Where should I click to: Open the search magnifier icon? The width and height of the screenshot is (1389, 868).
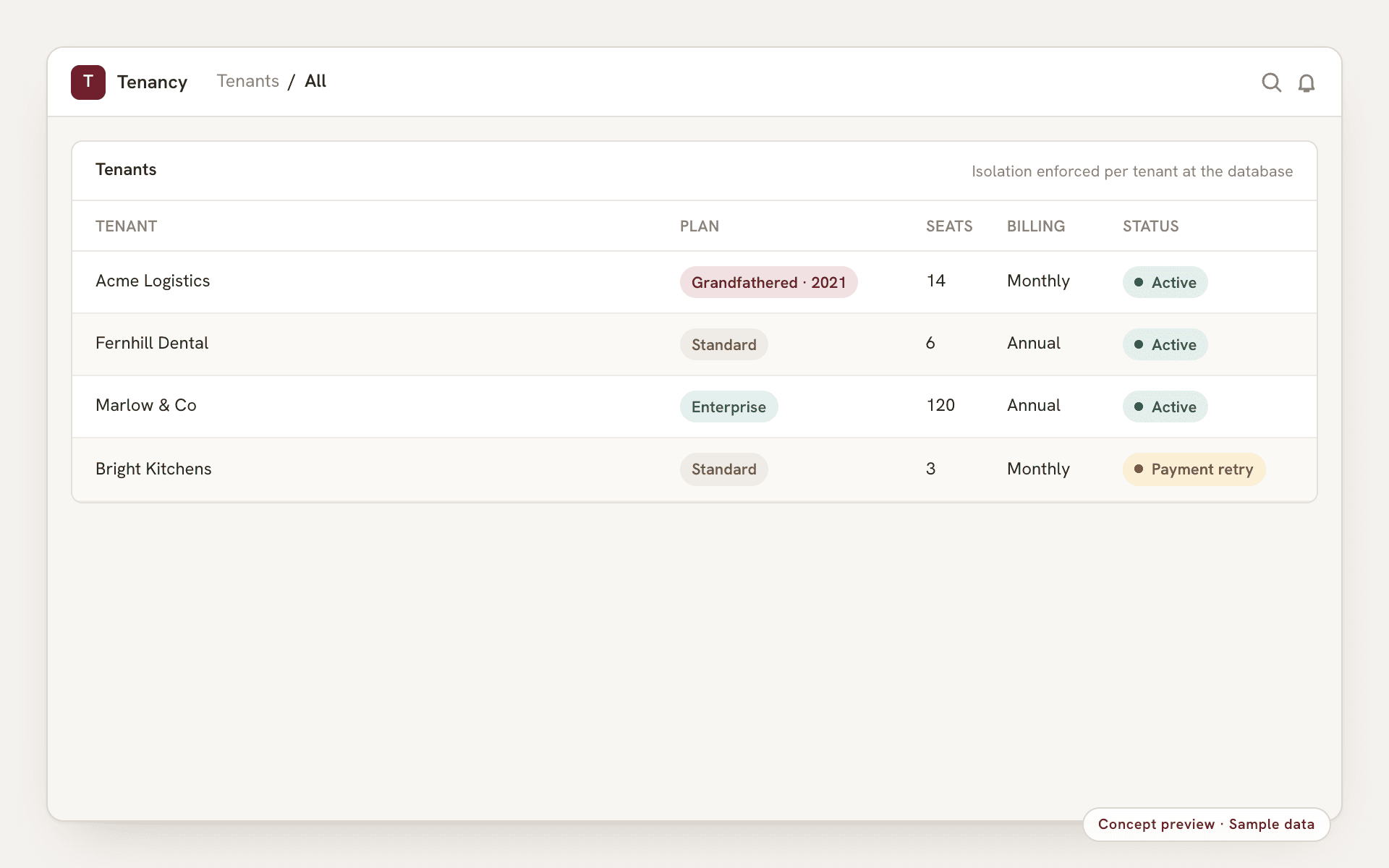click(x=1271, y=82)
